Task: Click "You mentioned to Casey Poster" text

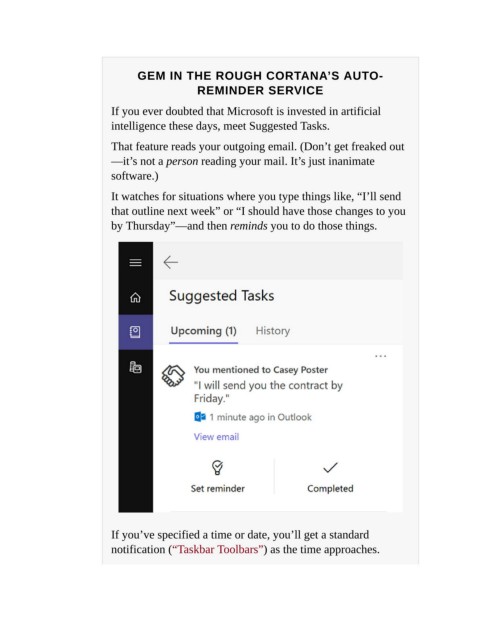Action: click(261, 370)
